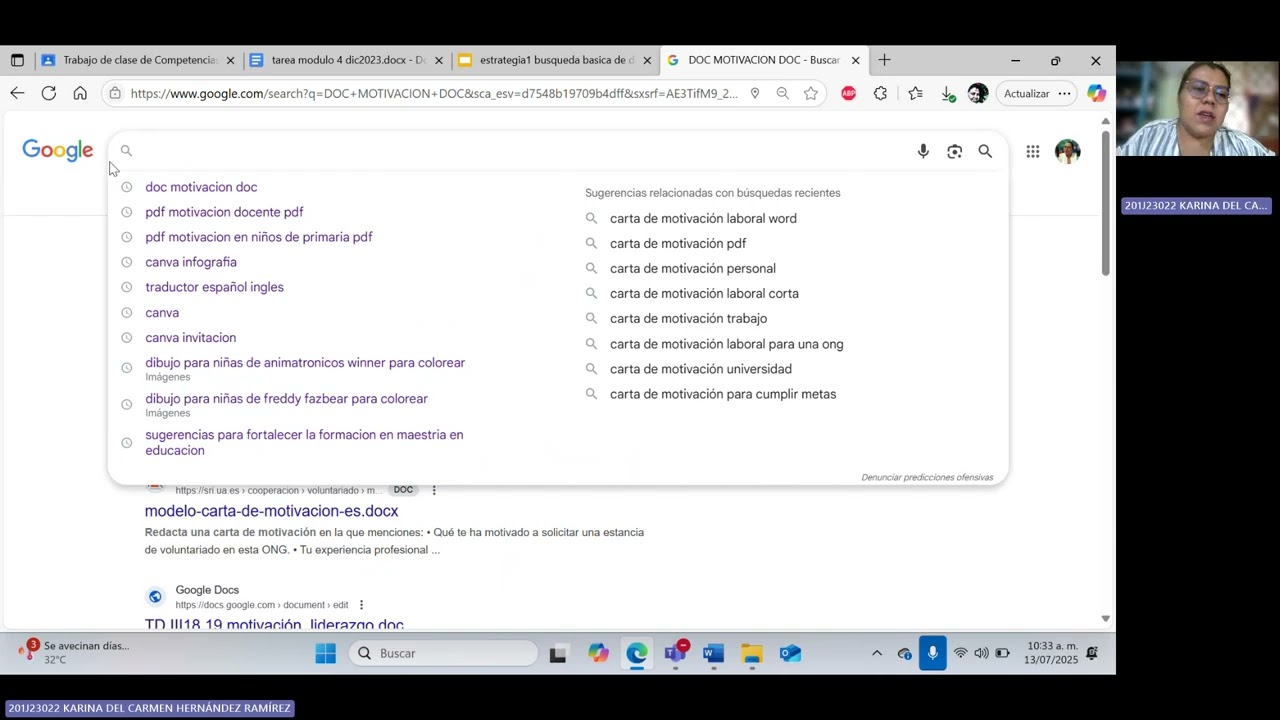Switch to estrategia1 busqueda basica tab
The height and width of the screenshot is (720, 1280).
555,60
